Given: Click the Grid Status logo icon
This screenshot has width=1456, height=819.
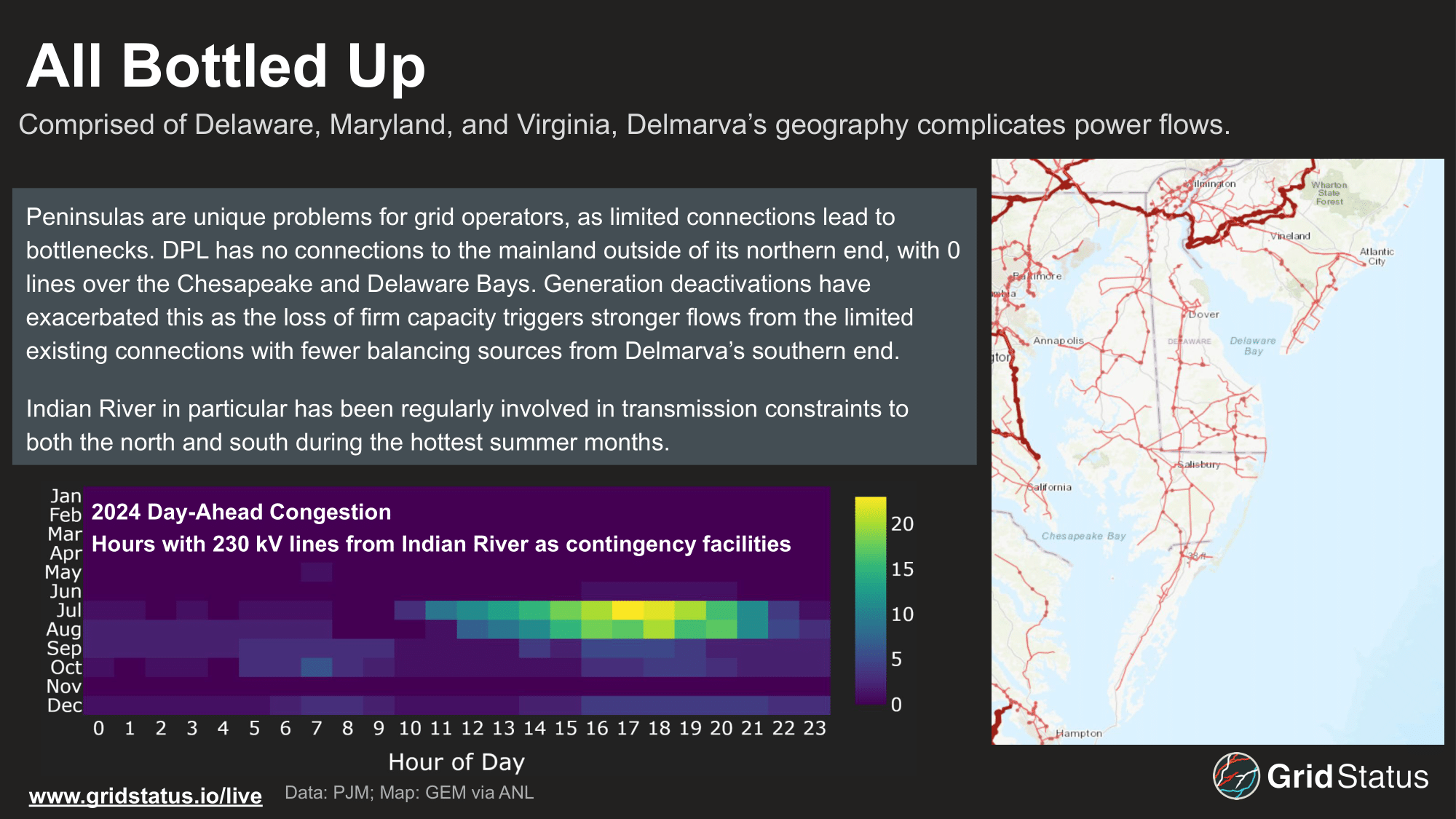Looking at the screenshot, I should (1235, 776).
